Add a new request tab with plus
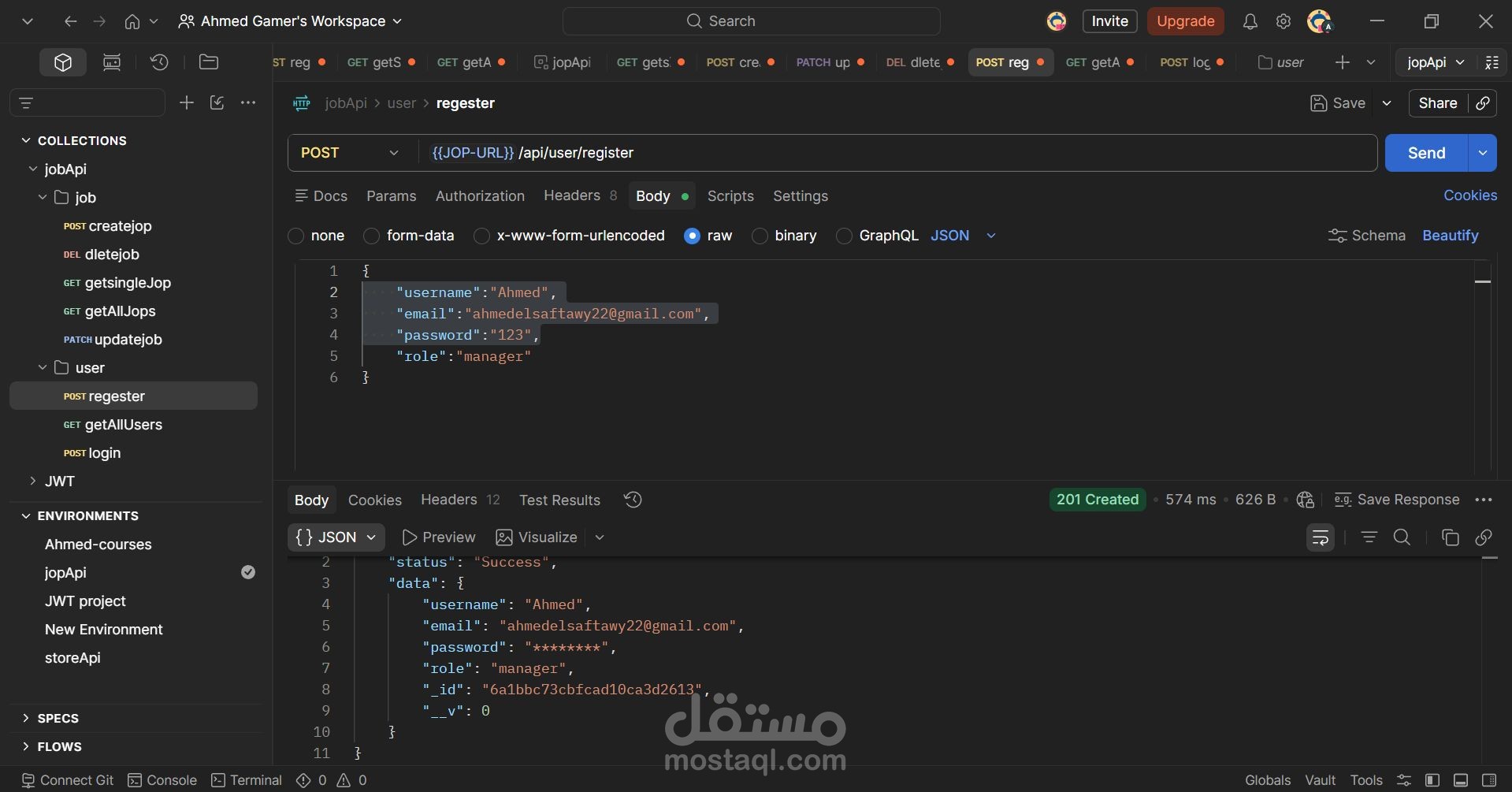This screenshot has width=1512, height=792. (x=1343, y=62)
